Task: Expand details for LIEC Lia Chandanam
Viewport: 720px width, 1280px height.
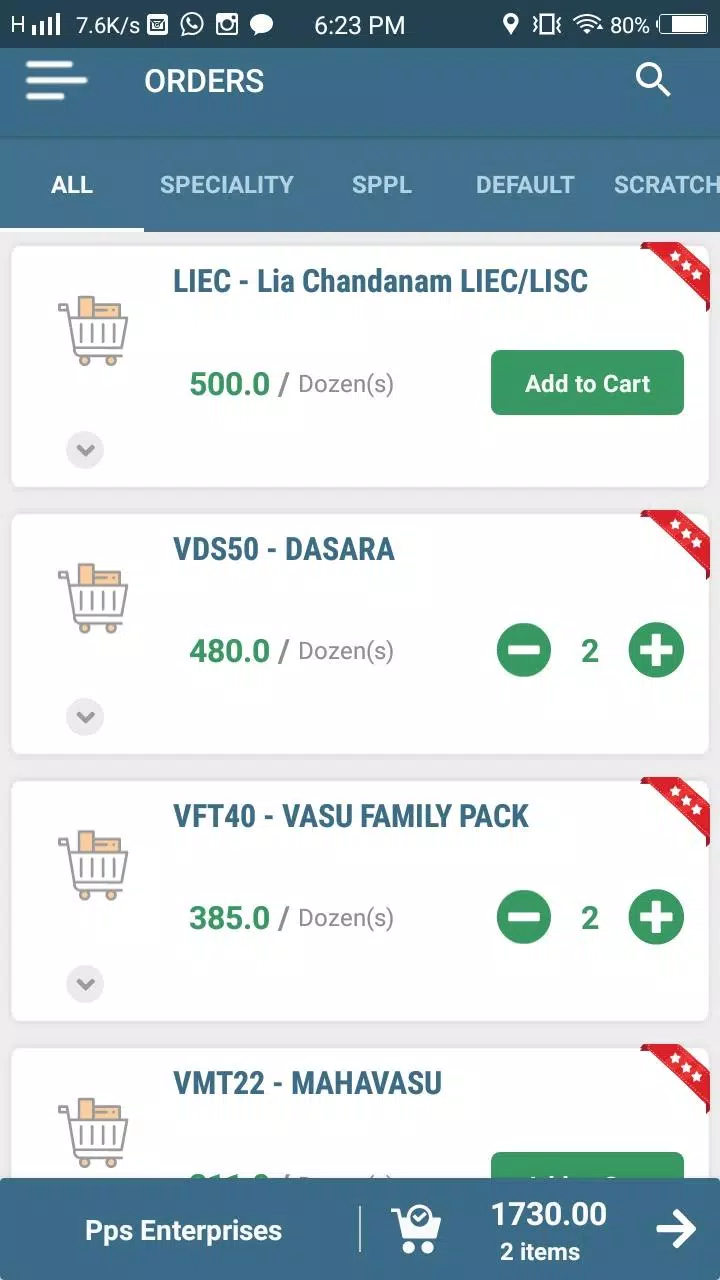Action: pyautogui.click(x=85, y=450)
